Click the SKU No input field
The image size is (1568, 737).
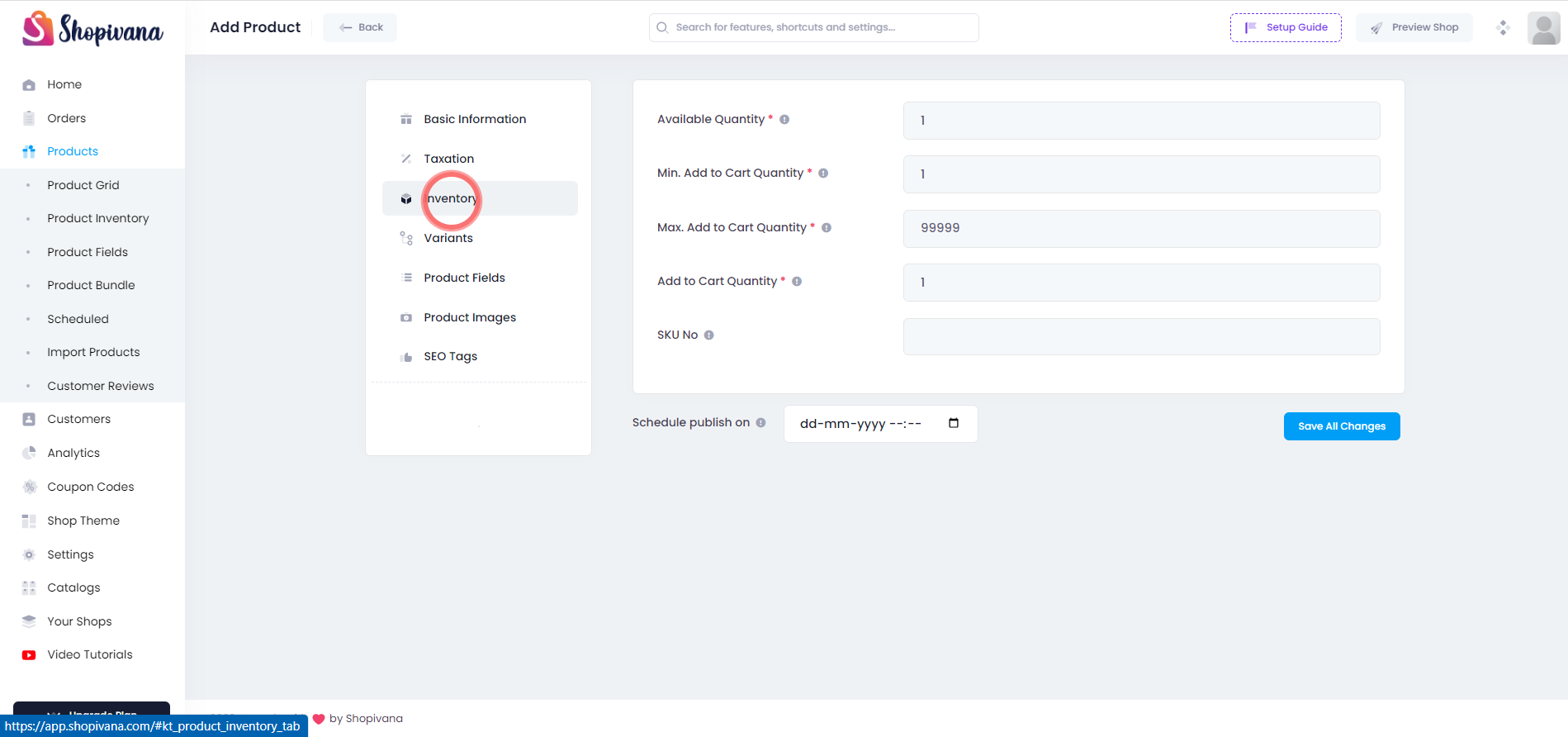pos(1141,336)
